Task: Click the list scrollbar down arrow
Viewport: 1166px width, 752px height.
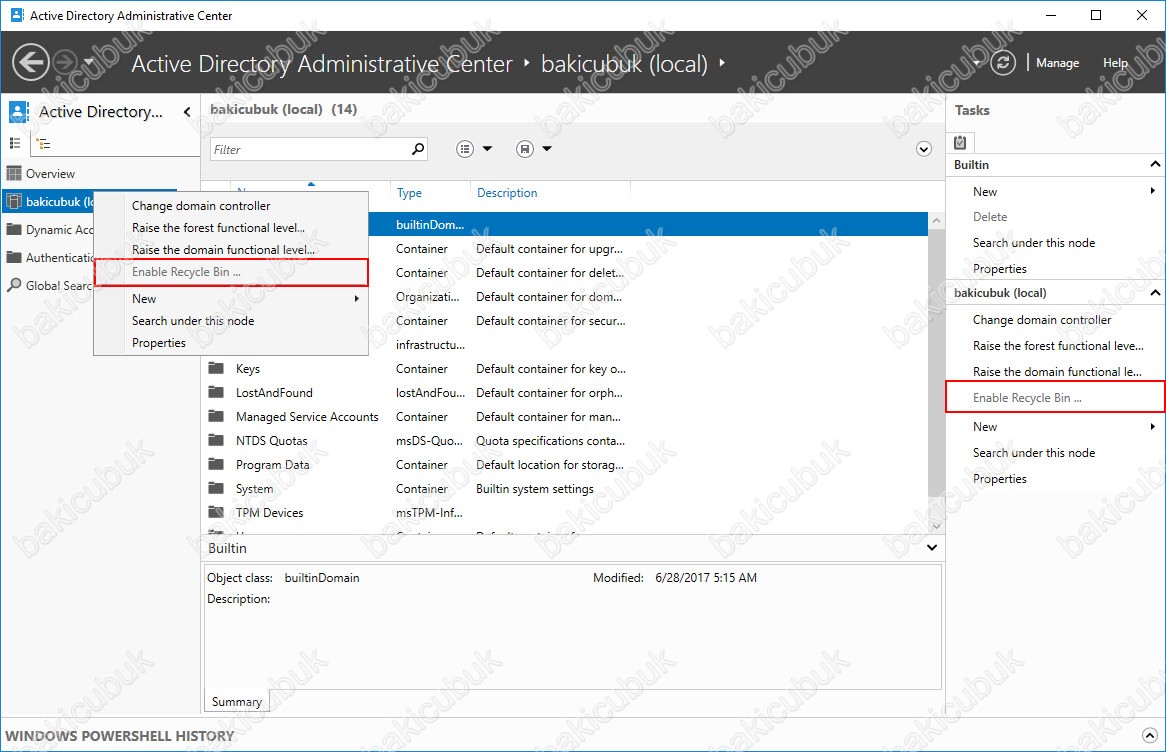Action: tap(936, 526)
